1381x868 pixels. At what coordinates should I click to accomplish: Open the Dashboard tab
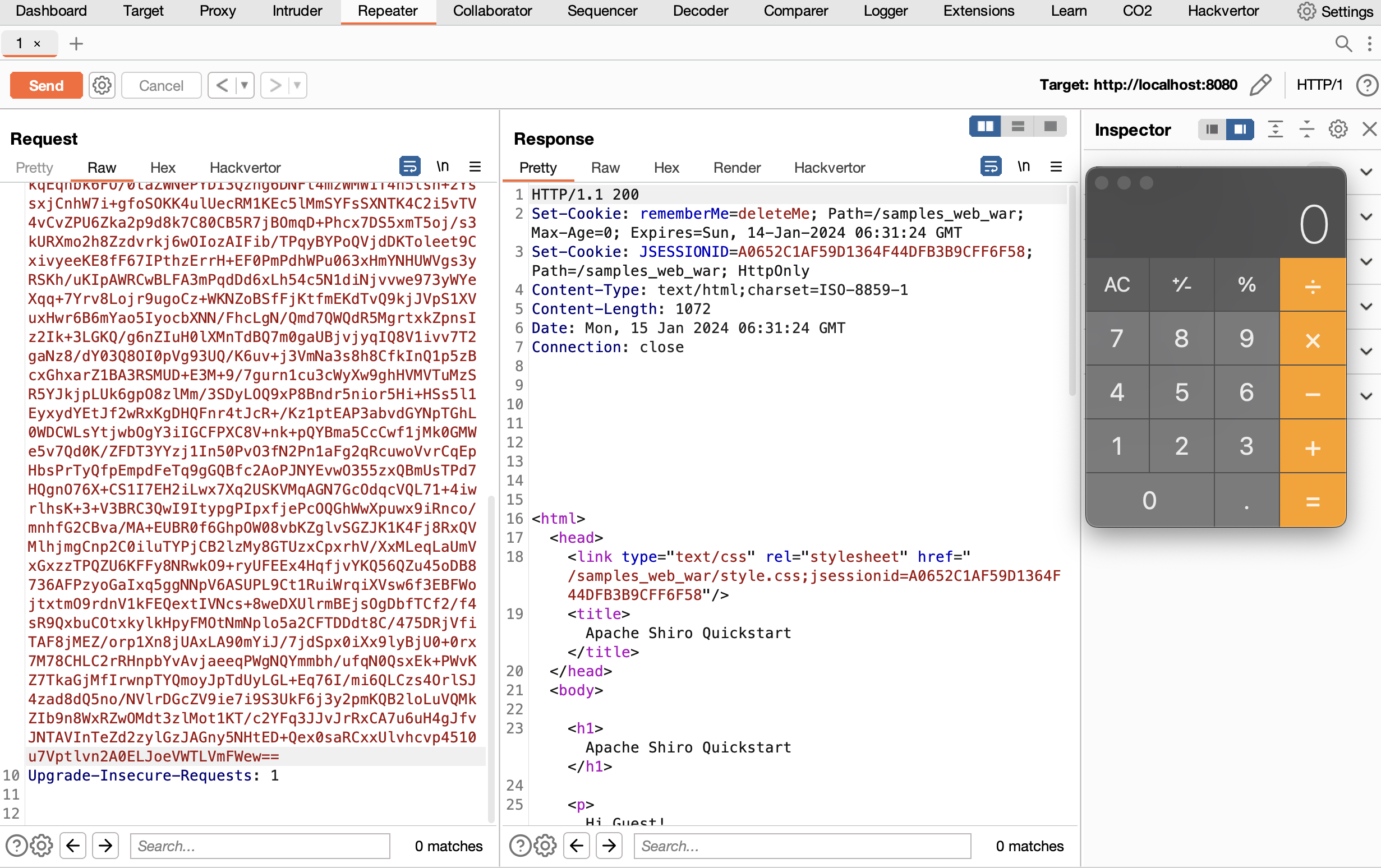[x=51, y=11]
